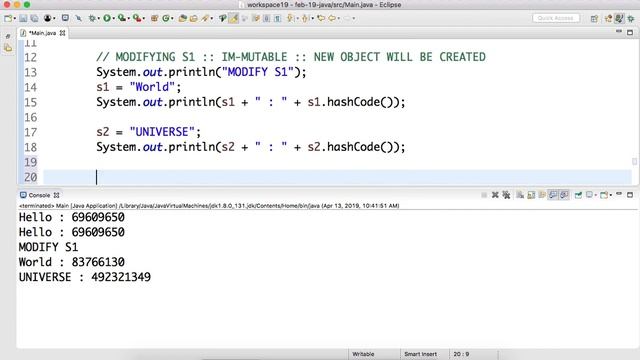Click the 20 : 9 cursor position indicator
The height and width of the screenshot is (360, 640).
[x=461, y=354]
